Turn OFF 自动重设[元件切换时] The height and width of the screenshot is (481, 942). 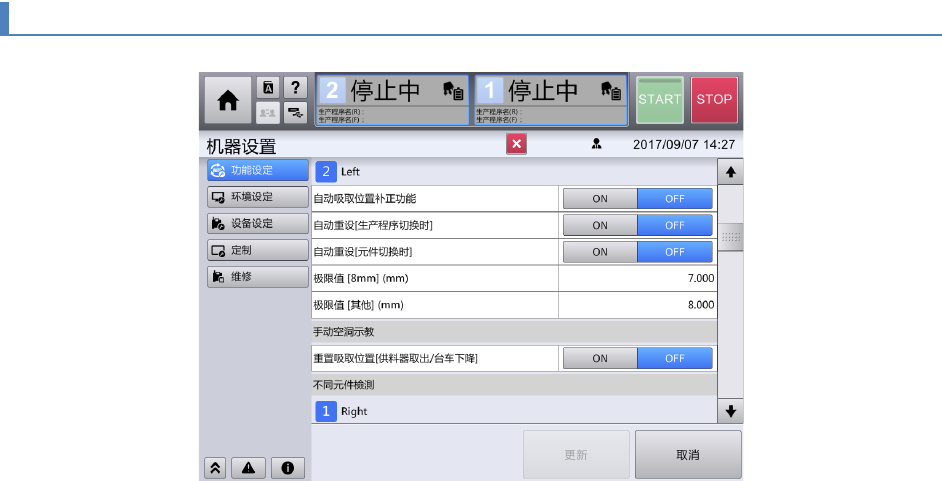tap(675, 252)
